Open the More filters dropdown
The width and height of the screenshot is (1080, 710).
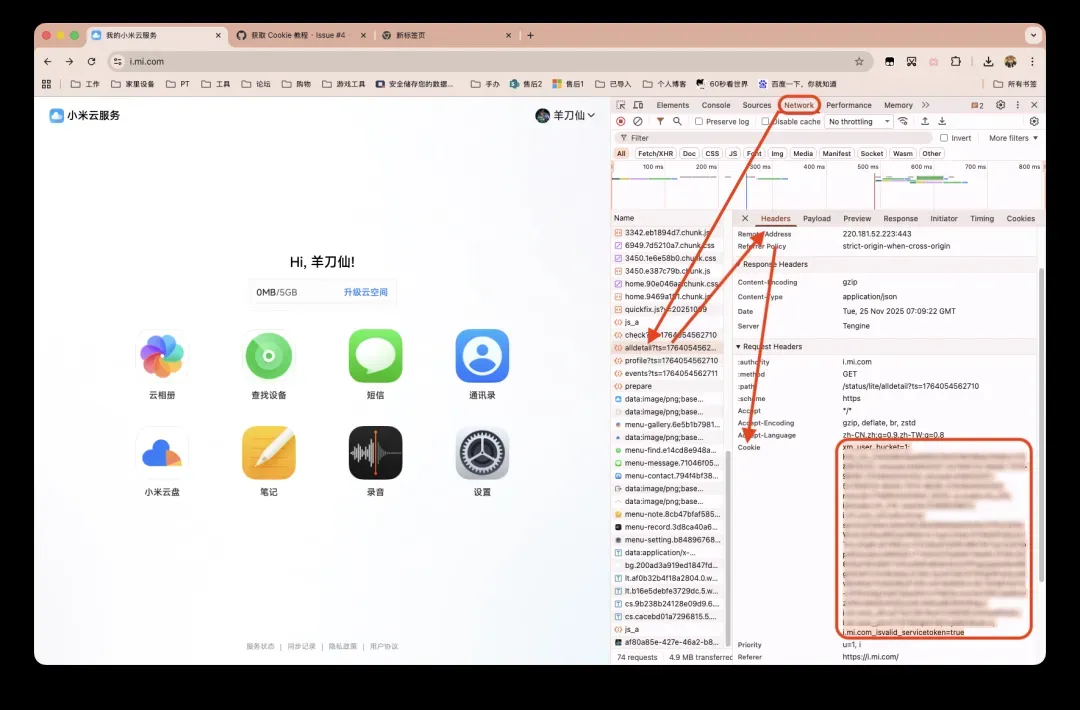pyautogui.click(x=1013, y=138)
